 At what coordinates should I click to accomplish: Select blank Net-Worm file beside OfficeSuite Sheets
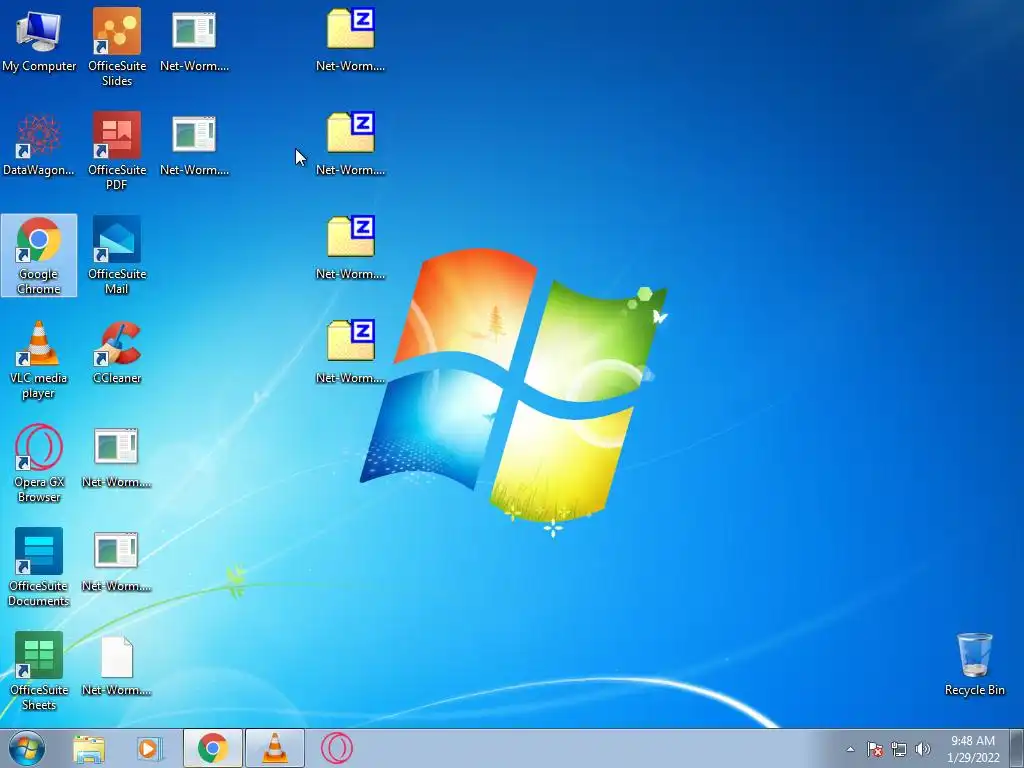116,665
